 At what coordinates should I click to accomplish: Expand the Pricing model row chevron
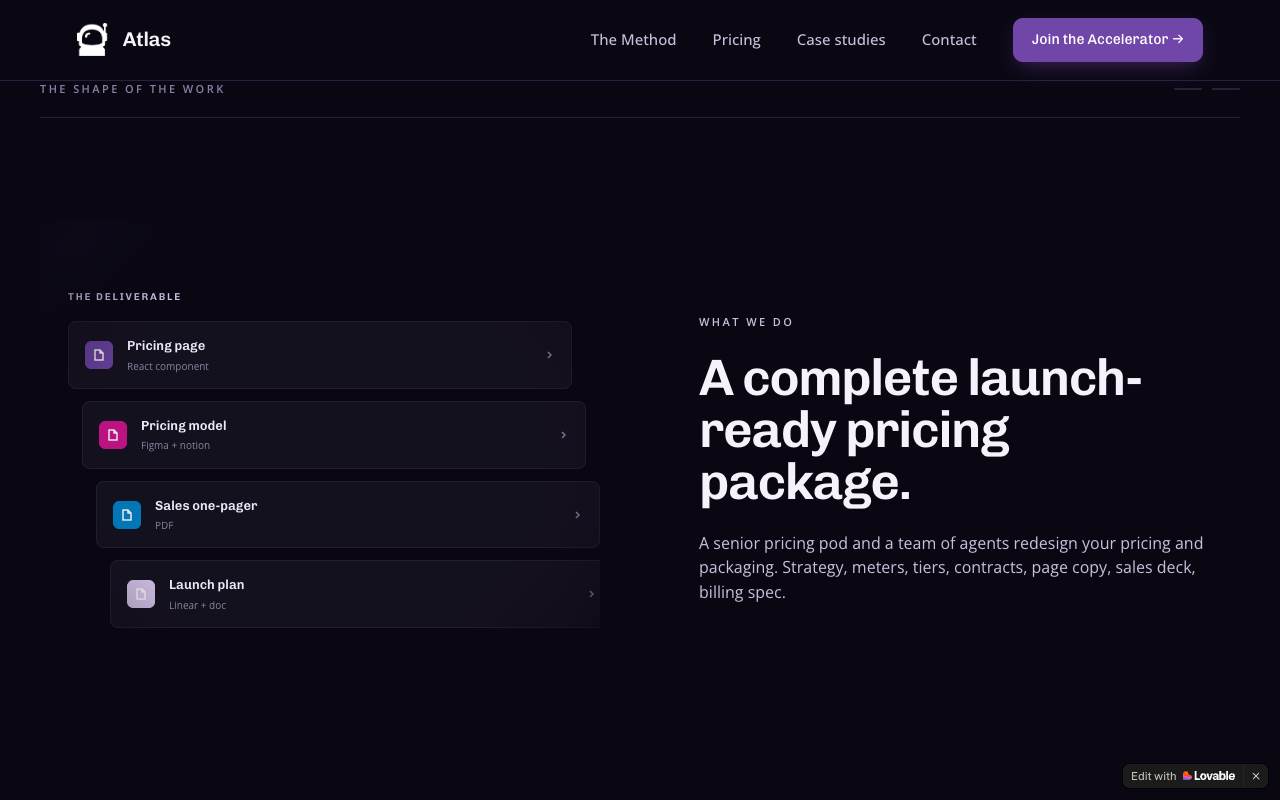tap(563, 435)
